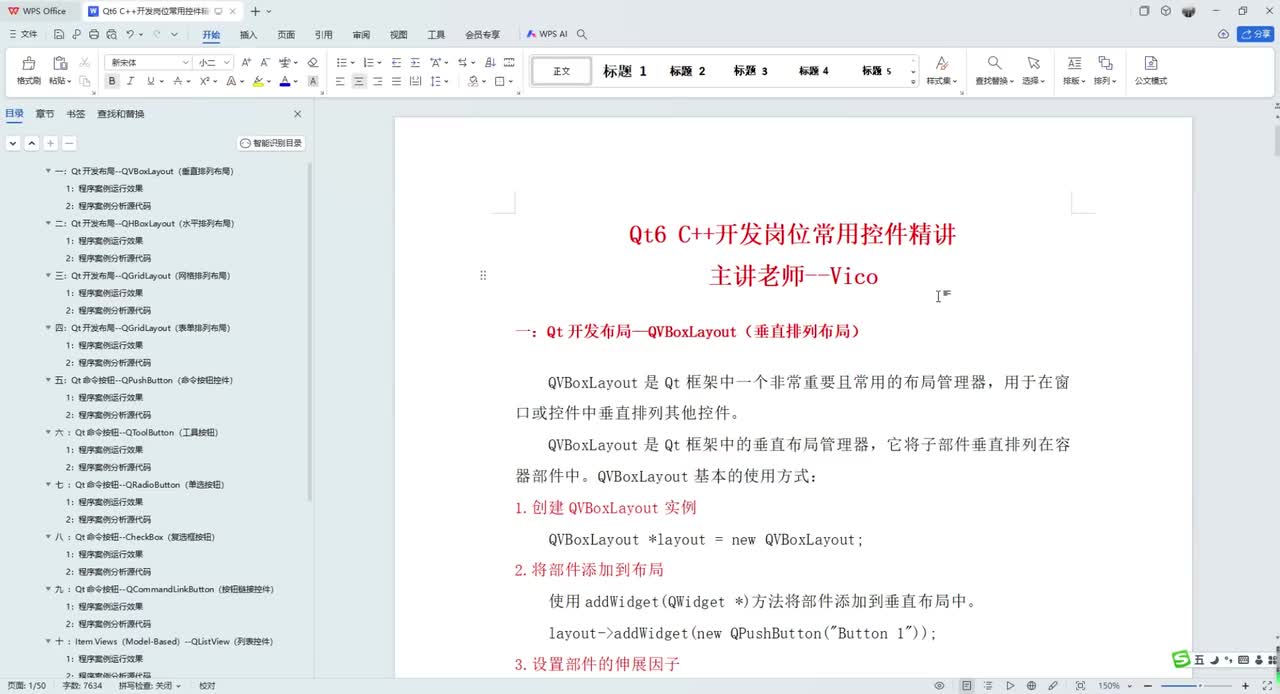The image size is (1280, 694).
Task: Increase font size with A+ icon
Action: click(x=246, y=62)
